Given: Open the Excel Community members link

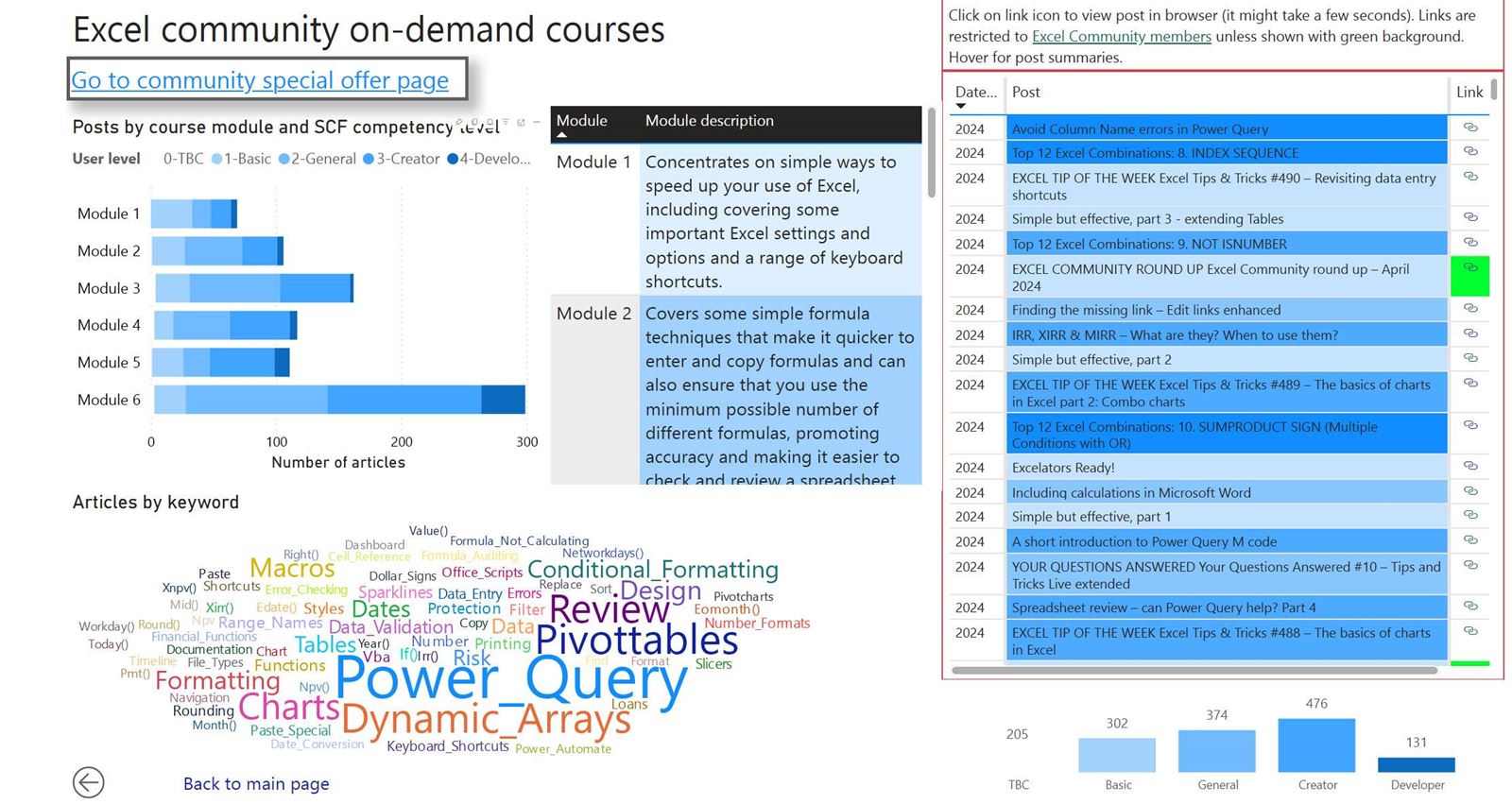Looking at the screenshot, I should [1121, 37].
